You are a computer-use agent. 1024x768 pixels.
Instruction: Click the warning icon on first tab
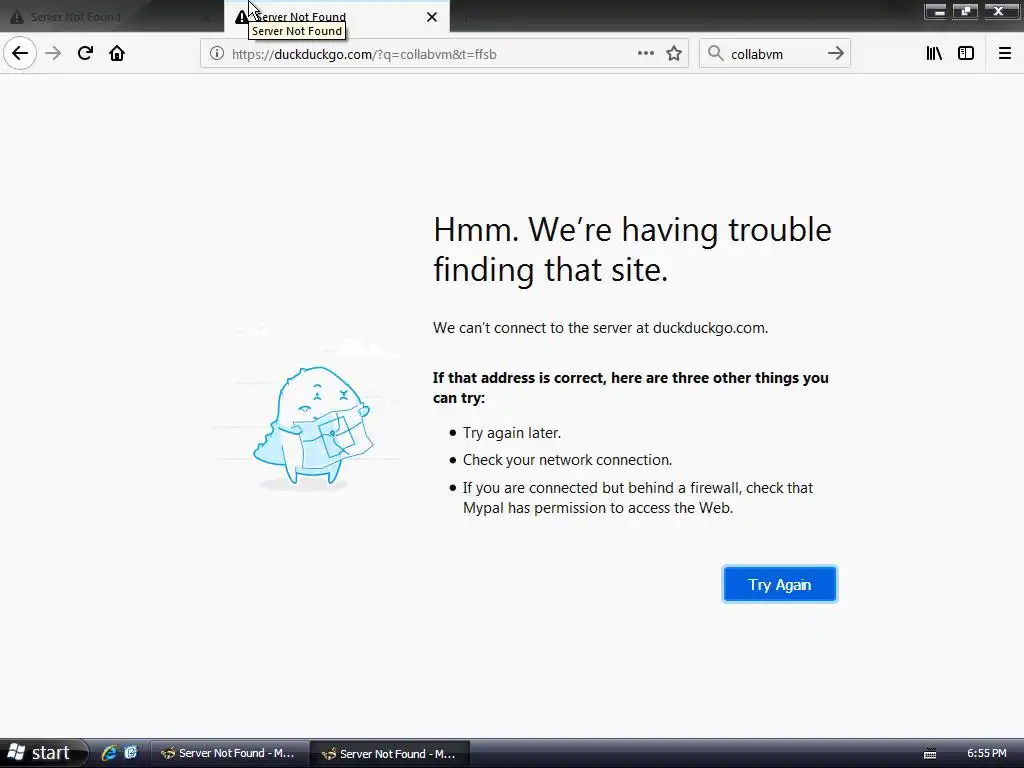click(x=17, y=17)
